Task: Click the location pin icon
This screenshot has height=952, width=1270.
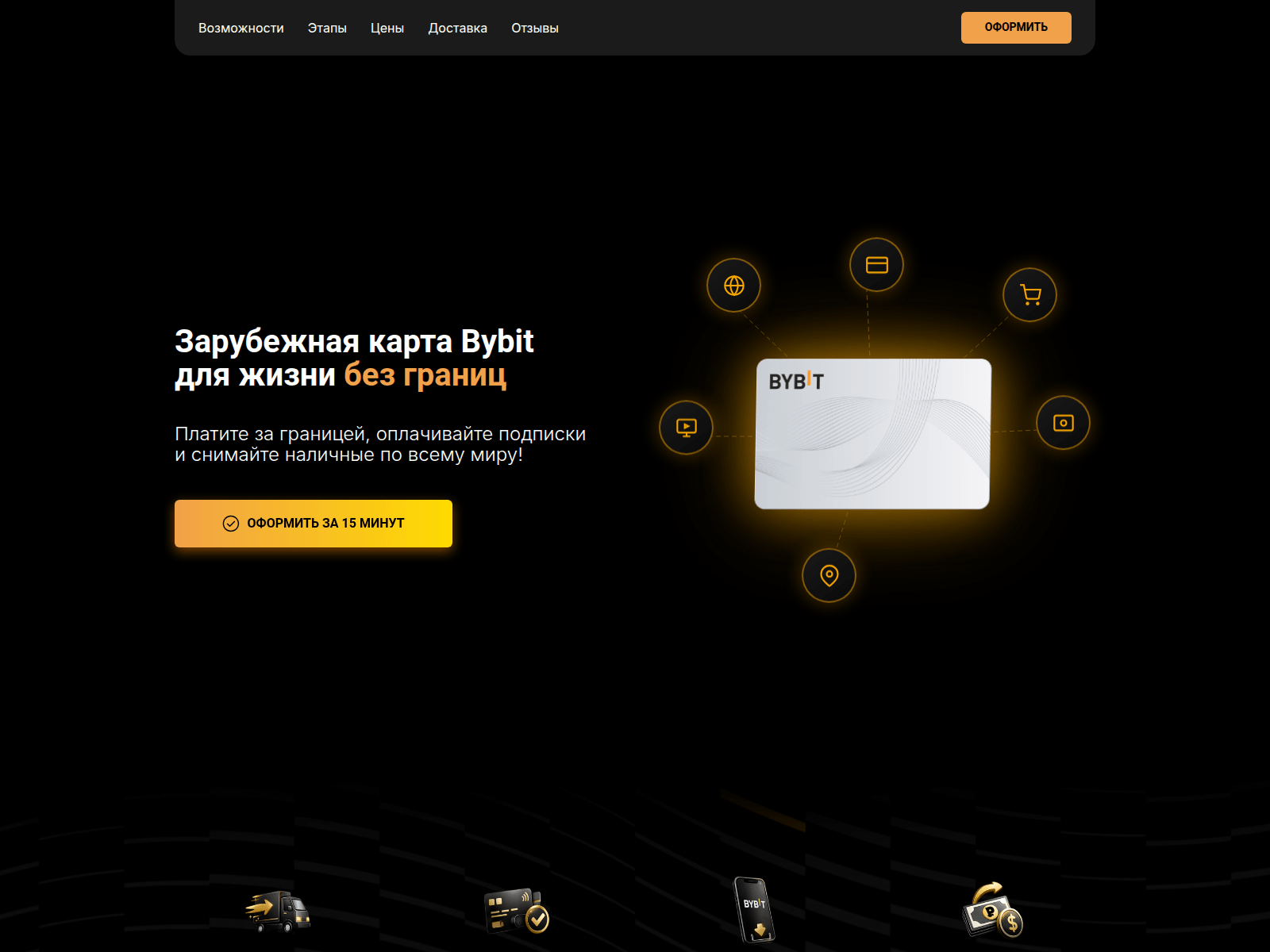Action: click(x=829, y=575)
